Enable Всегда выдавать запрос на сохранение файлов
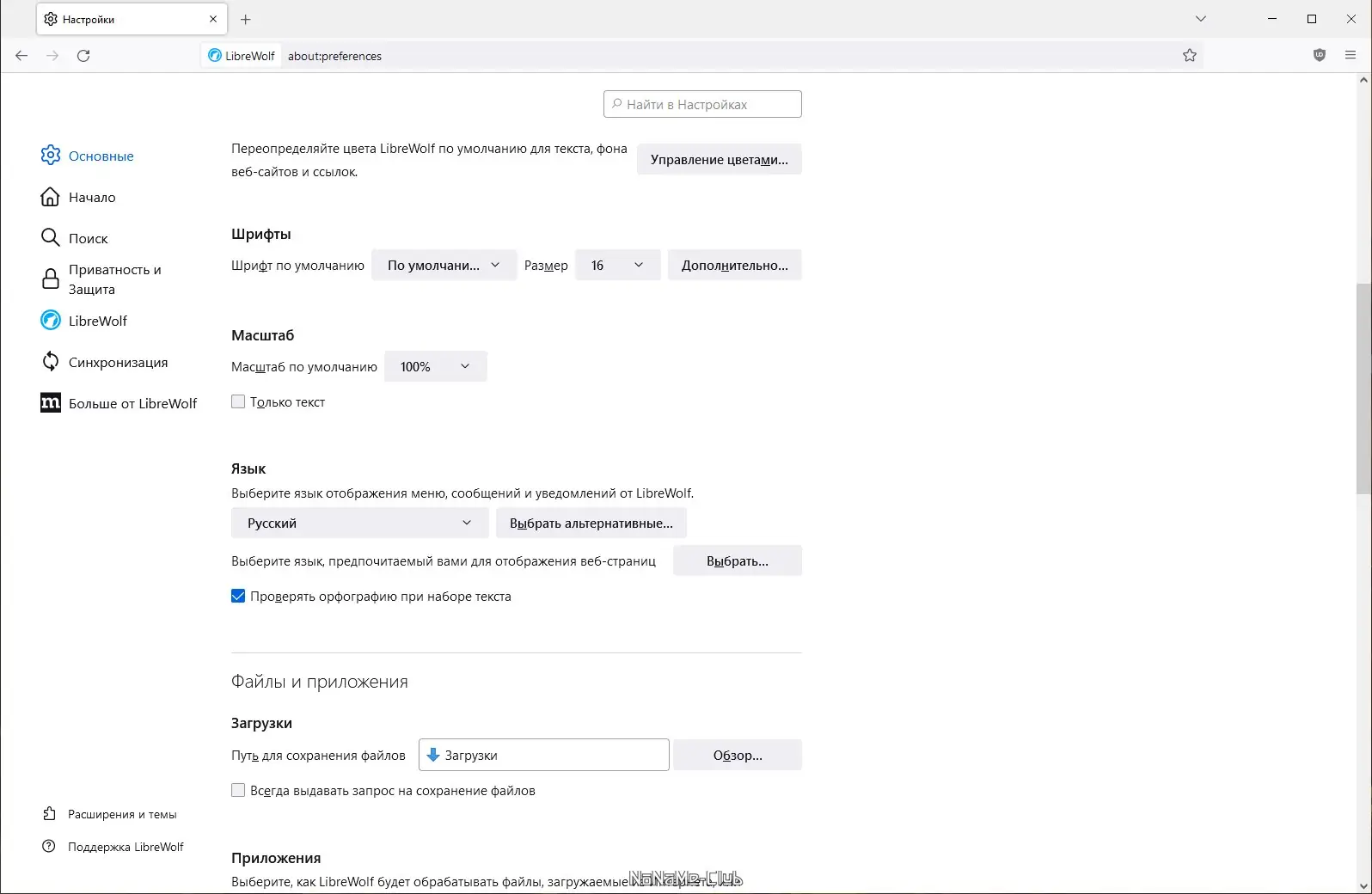 [x=238, y=790]
